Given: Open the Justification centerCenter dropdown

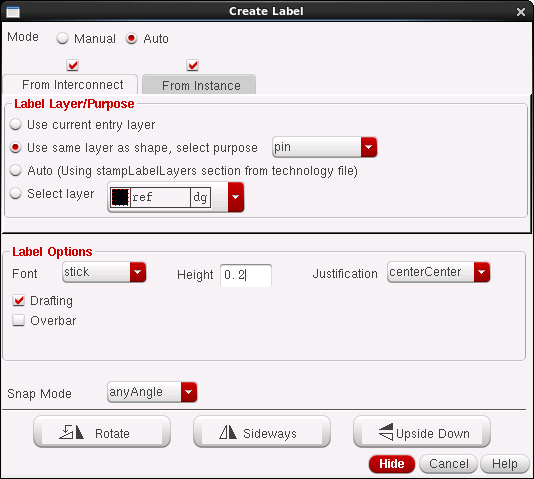Looking at the screenshot, I should 439,272.
